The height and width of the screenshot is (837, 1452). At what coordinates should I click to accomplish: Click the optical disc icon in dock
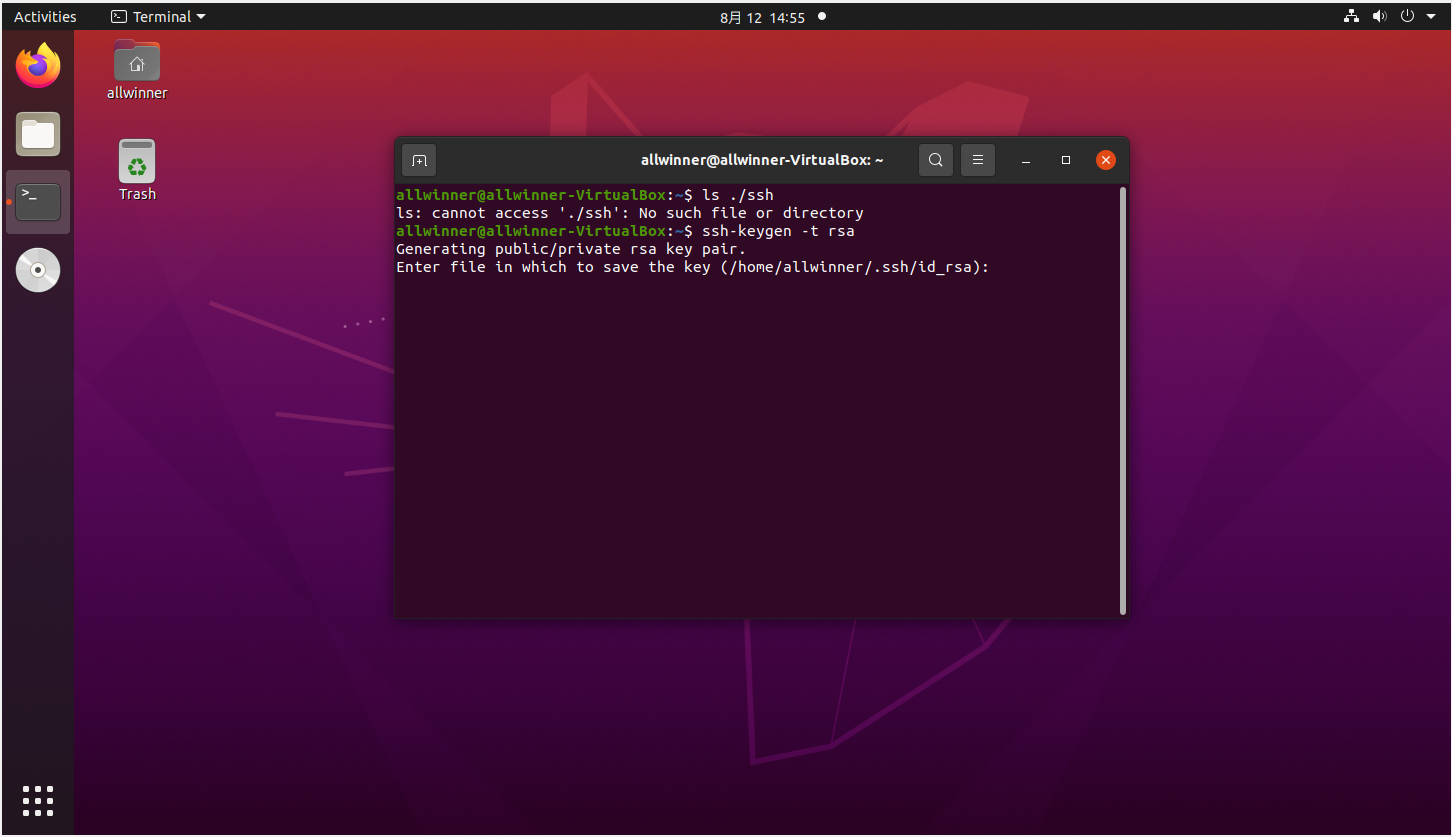38,270
